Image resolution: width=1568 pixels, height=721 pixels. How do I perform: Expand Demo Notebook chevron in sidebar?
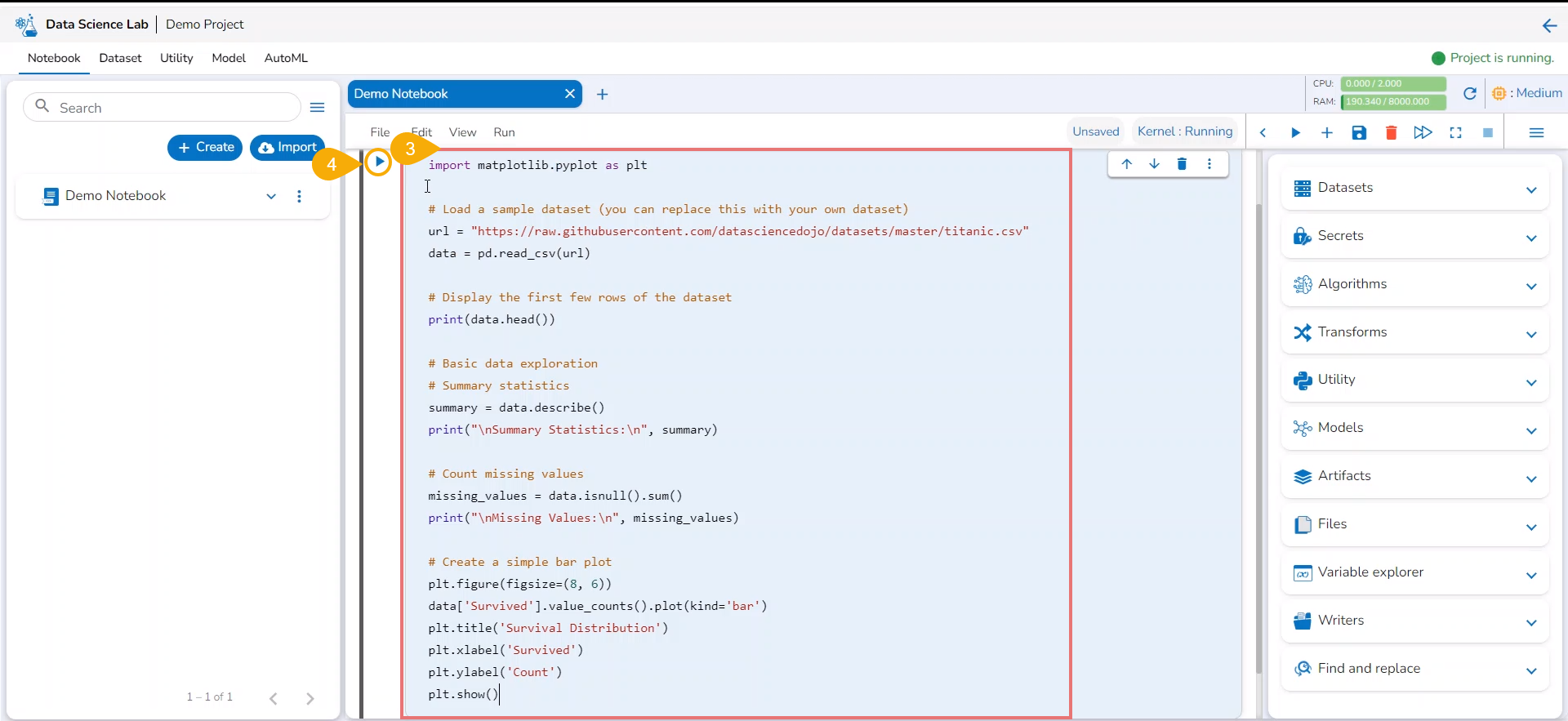[271, 197]
